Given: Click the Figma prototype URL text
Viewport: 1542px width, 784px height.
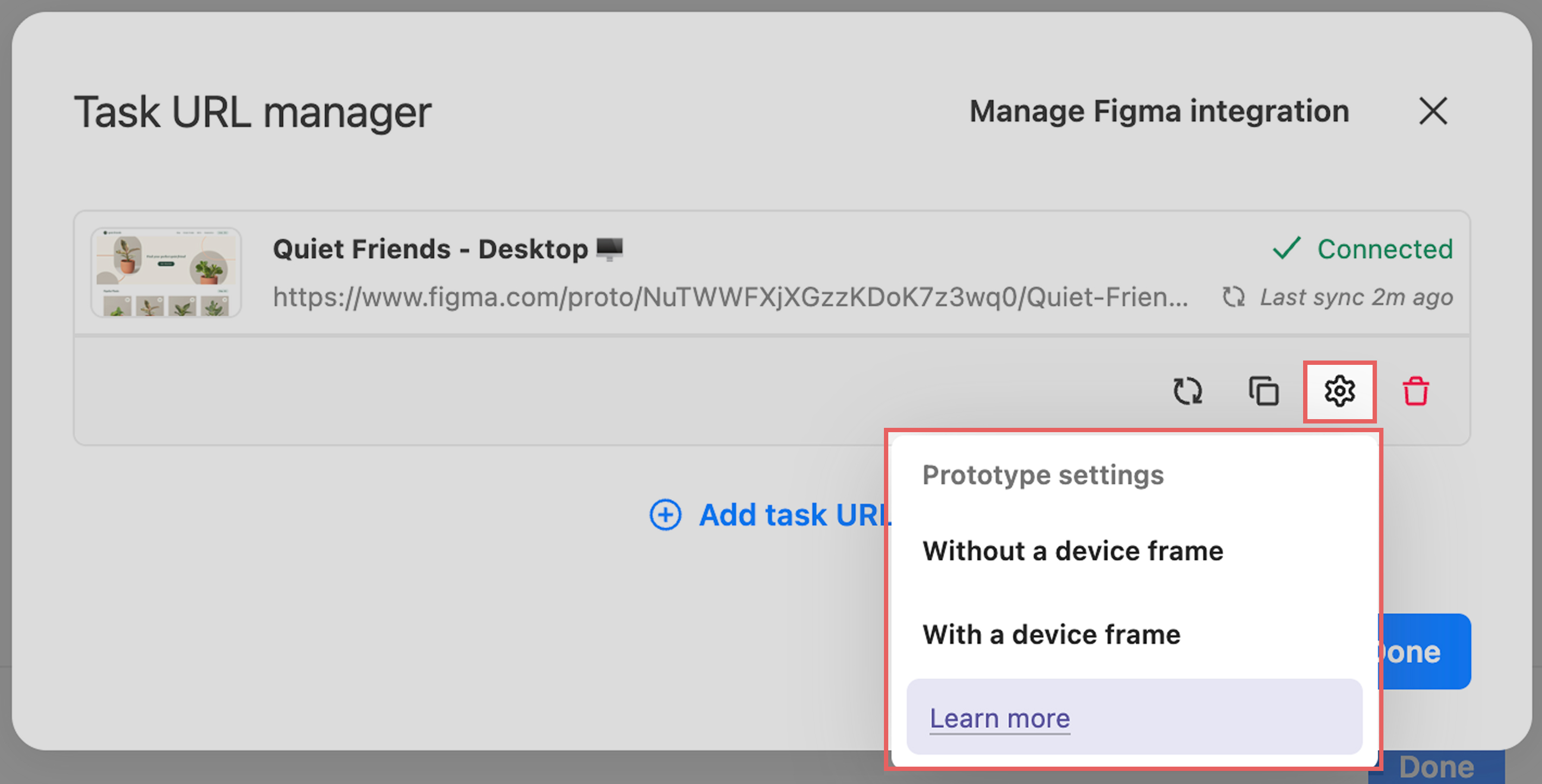Looking at the screenshot, I should (x=730, y=297).
